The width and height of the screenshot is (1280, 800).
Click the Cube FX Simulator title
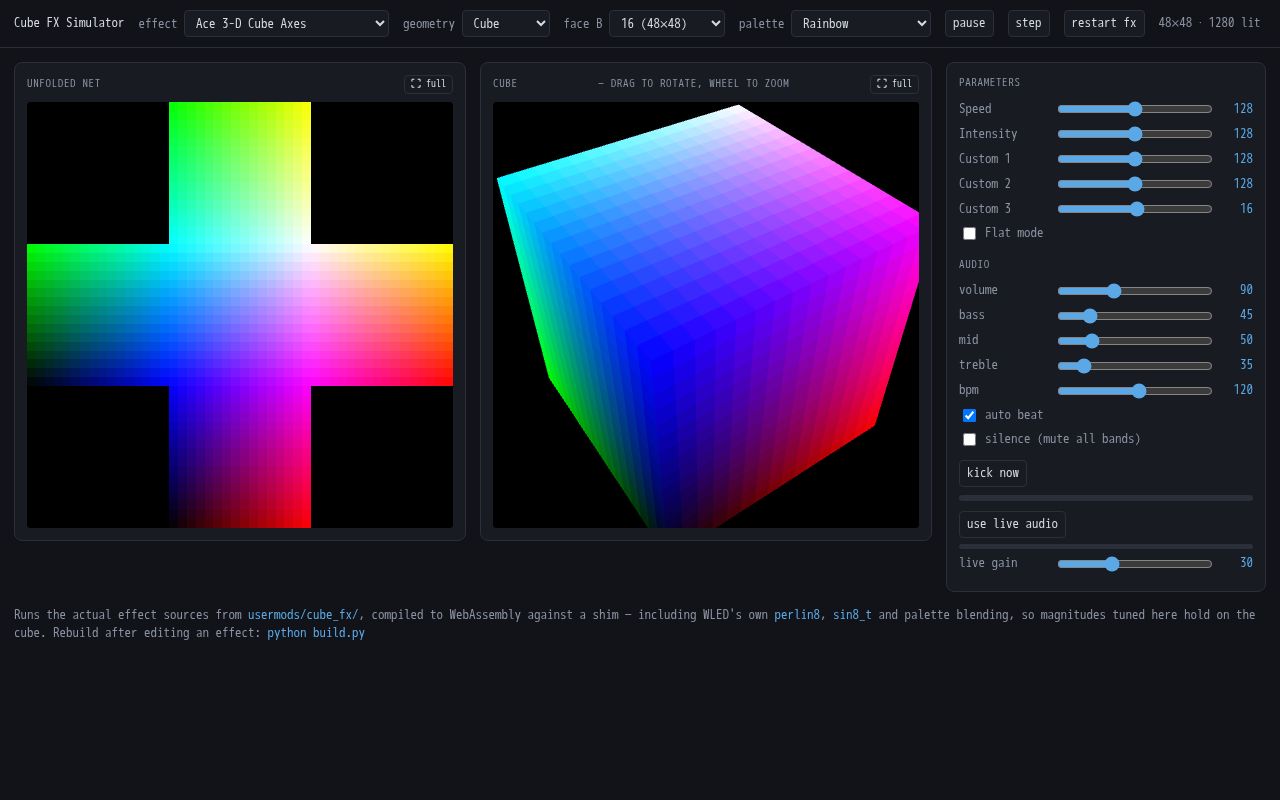pyautogui.click(x=69, y=23)
